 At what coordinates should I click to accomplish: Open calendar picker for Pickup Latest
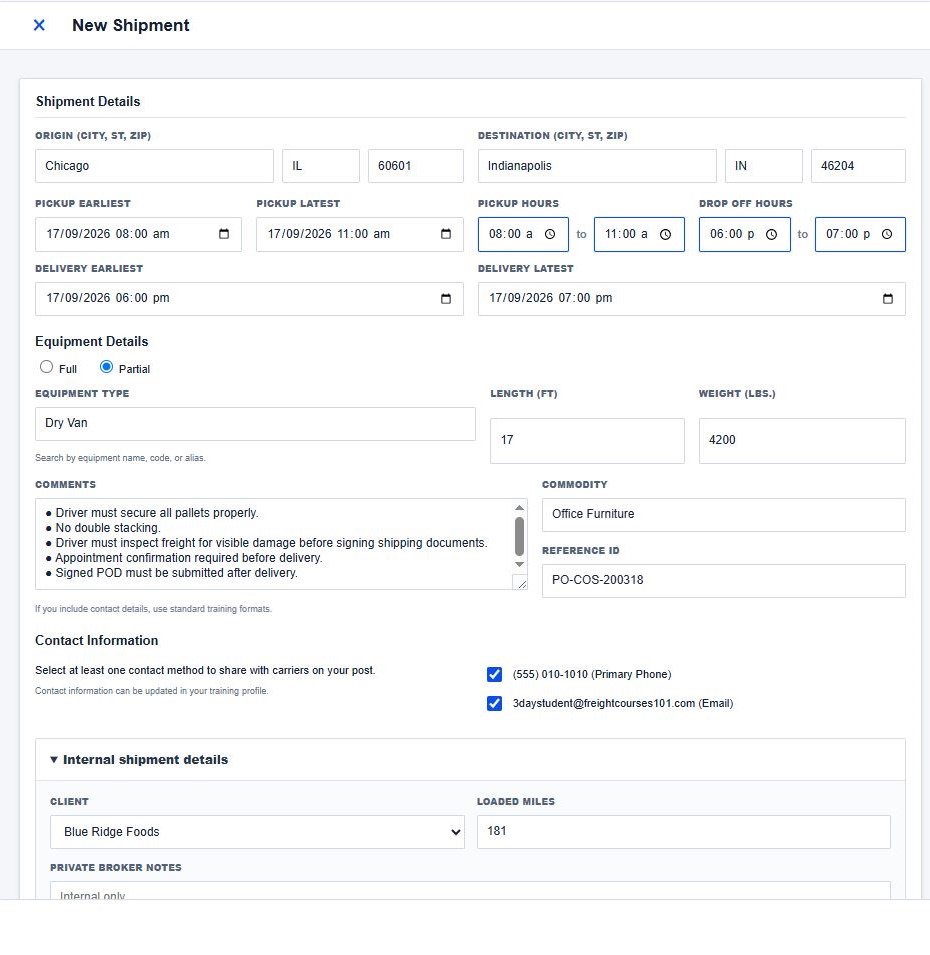click(446, 234)
